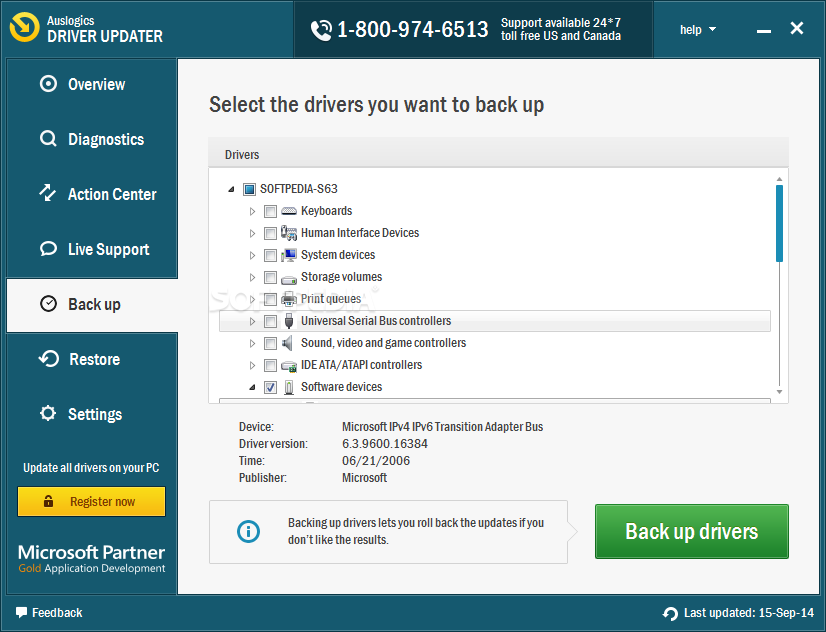Check the Universal Serial Bus controllers checkbox
Screen dimensions: 826x632
[270, 321]
